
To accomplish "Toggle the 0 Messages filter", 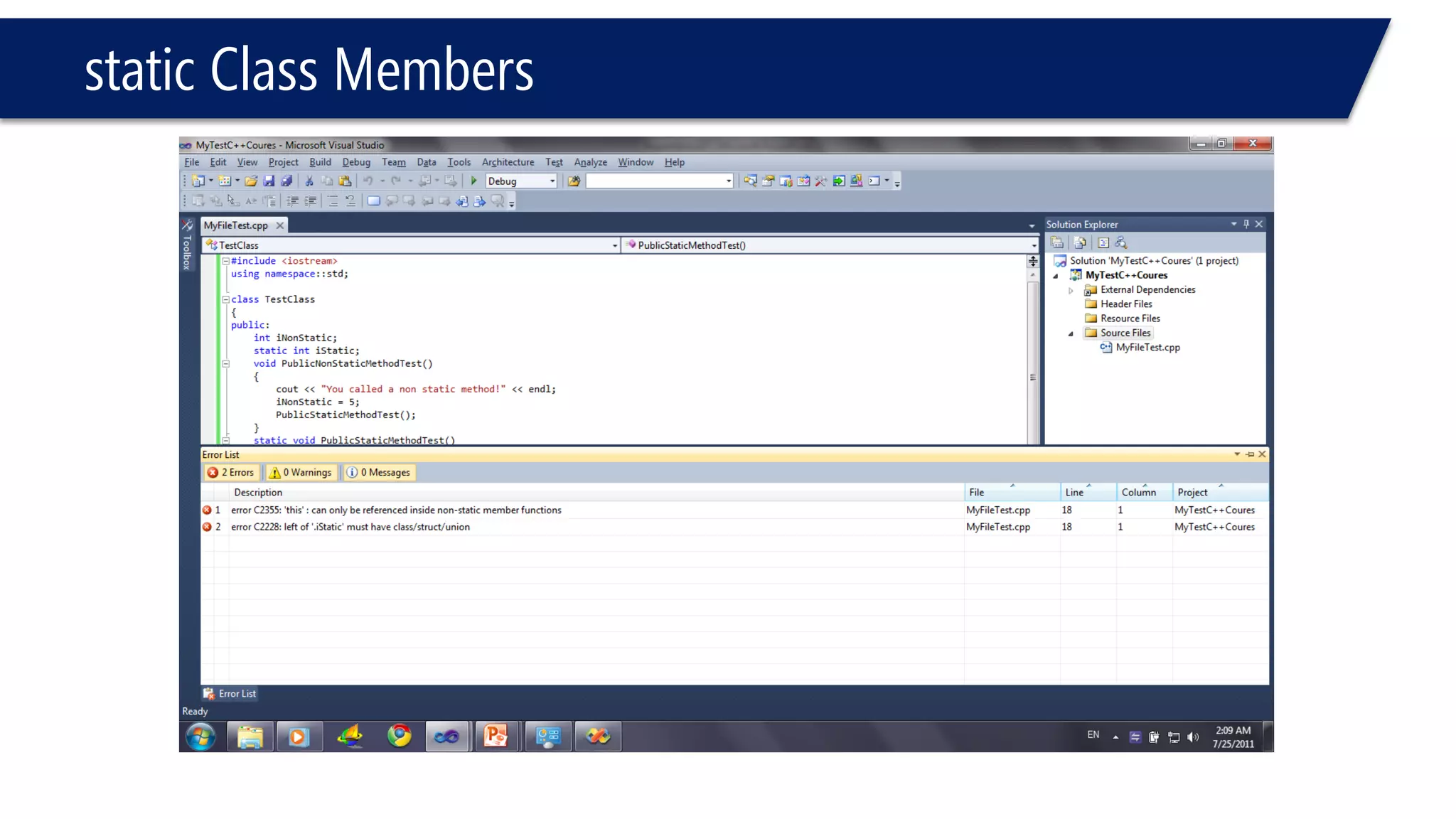I will point(379,473).
